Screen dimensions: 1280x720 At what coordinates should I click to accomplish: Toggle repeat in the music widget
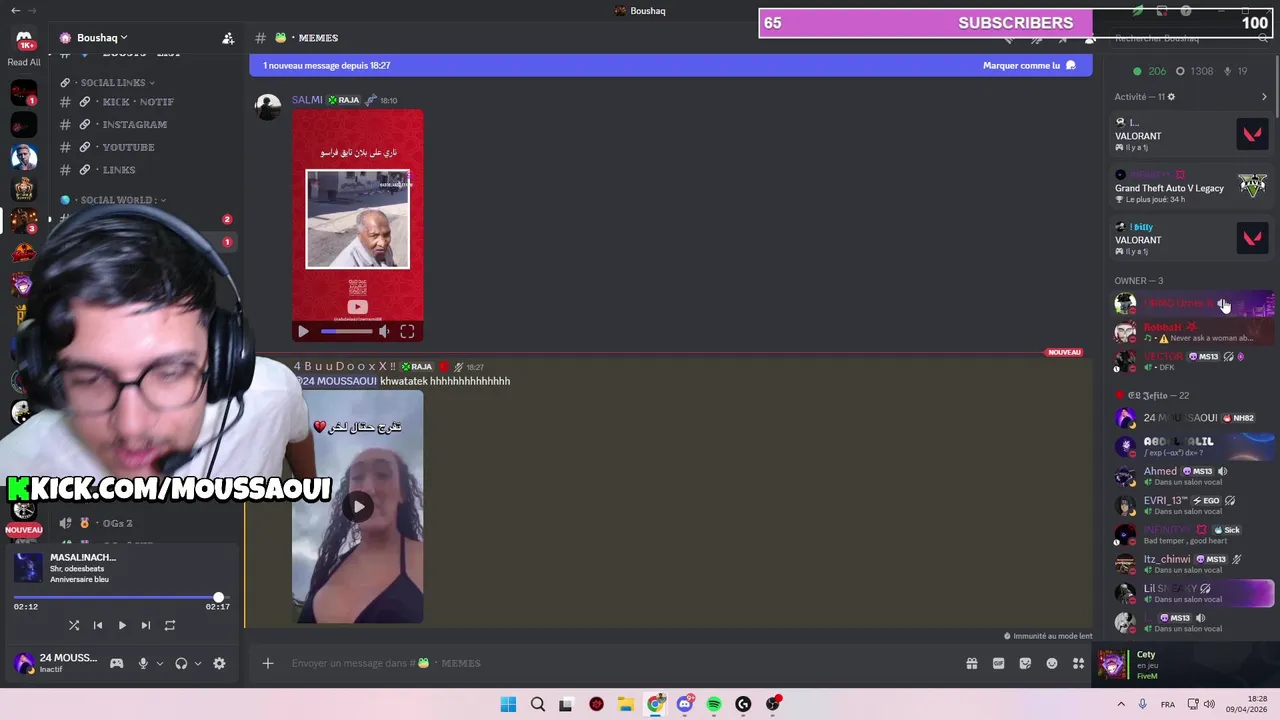(x=170, y=625)
